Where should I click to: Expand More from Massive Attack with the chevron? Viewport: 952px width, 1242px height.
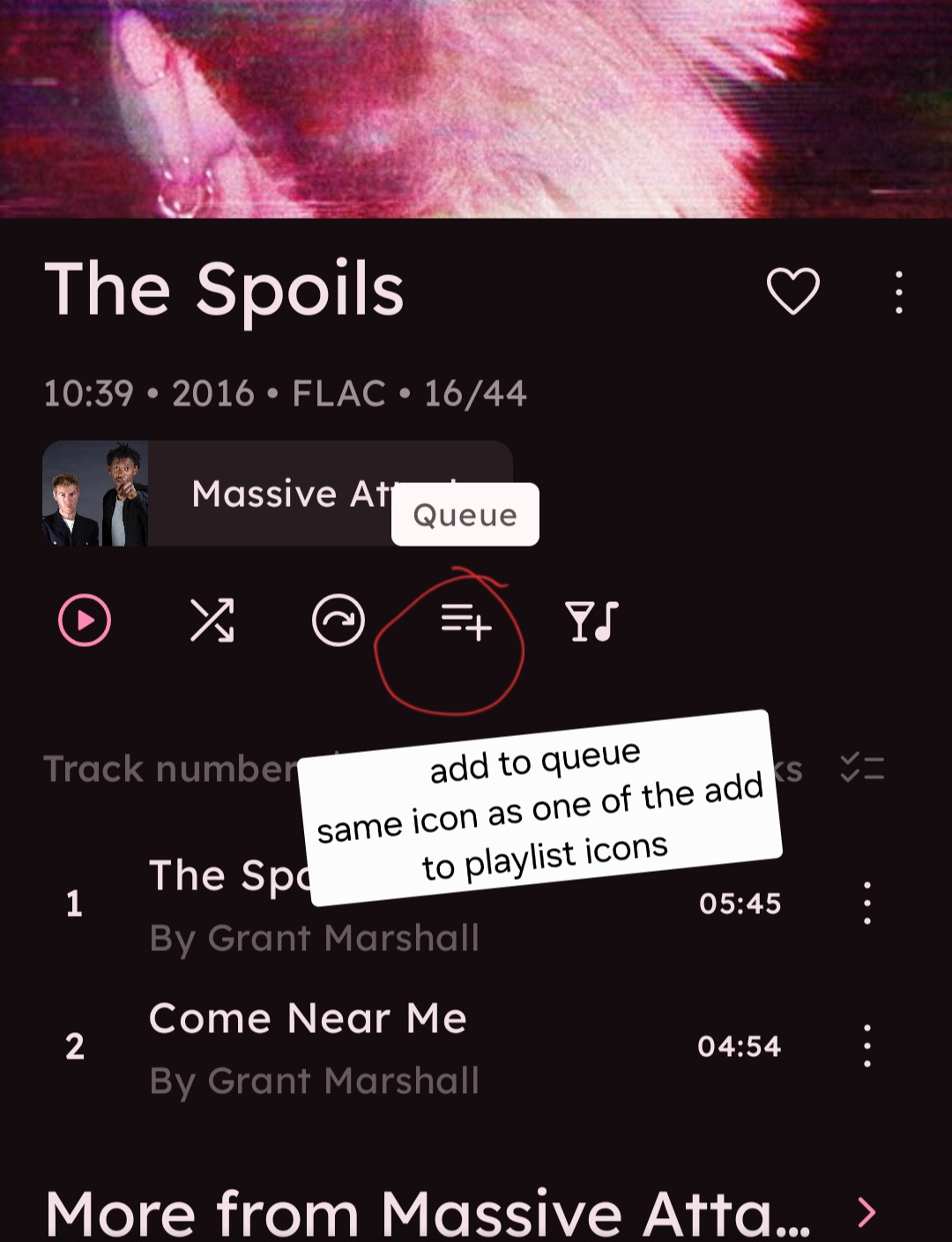(867, 1213)
